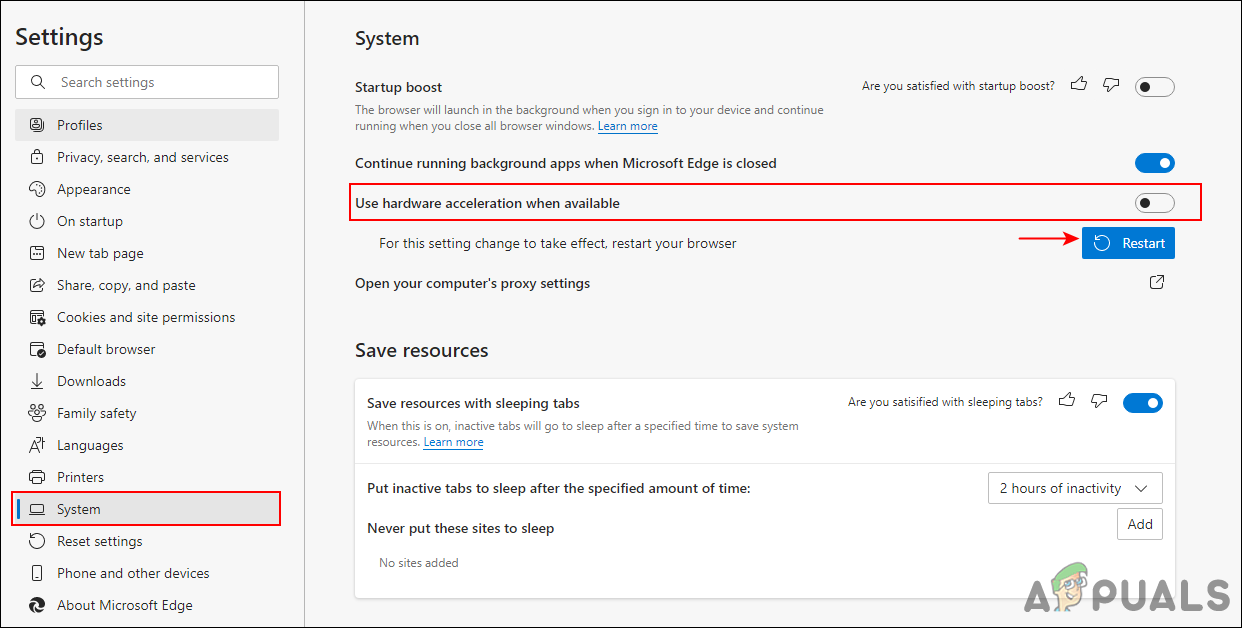Image resolution: width=1242 pixels, height=628 pixels.
Task: Disable save resources with sleeping tabs
Action: 1142,403
